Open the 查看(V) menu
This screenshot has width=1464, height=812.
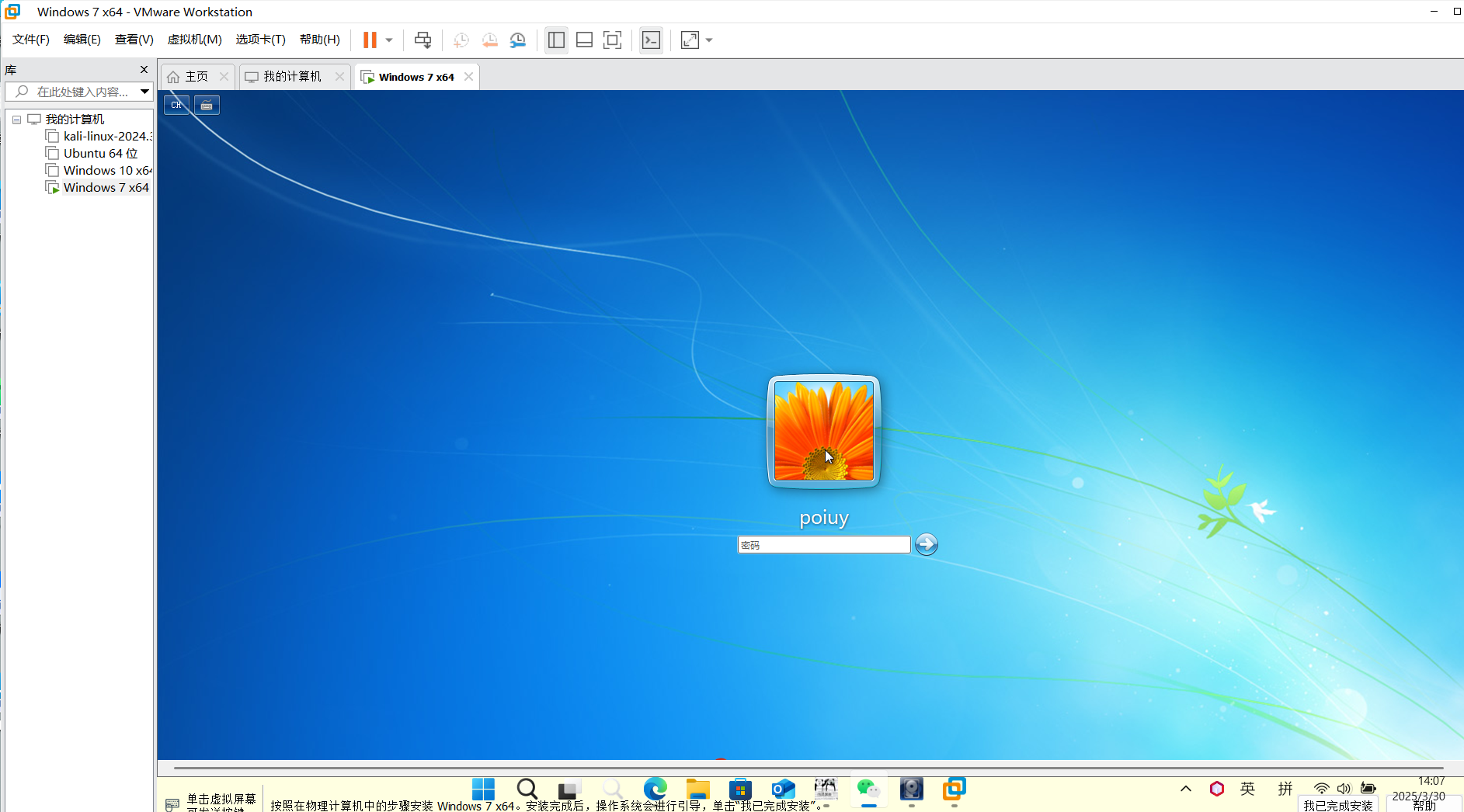pos(134,40)
